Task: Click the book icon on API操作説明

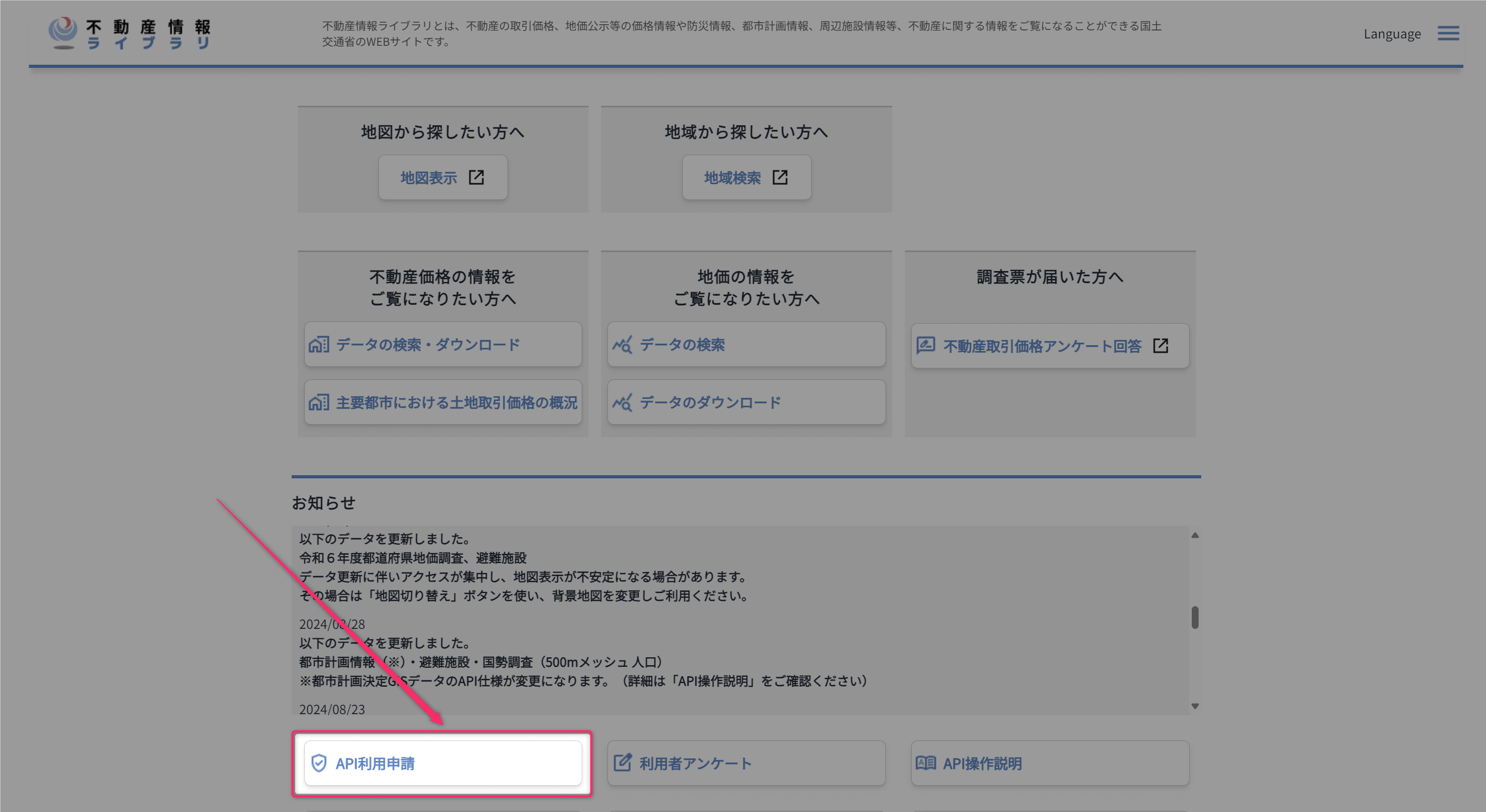Action: tap(925, 763)
